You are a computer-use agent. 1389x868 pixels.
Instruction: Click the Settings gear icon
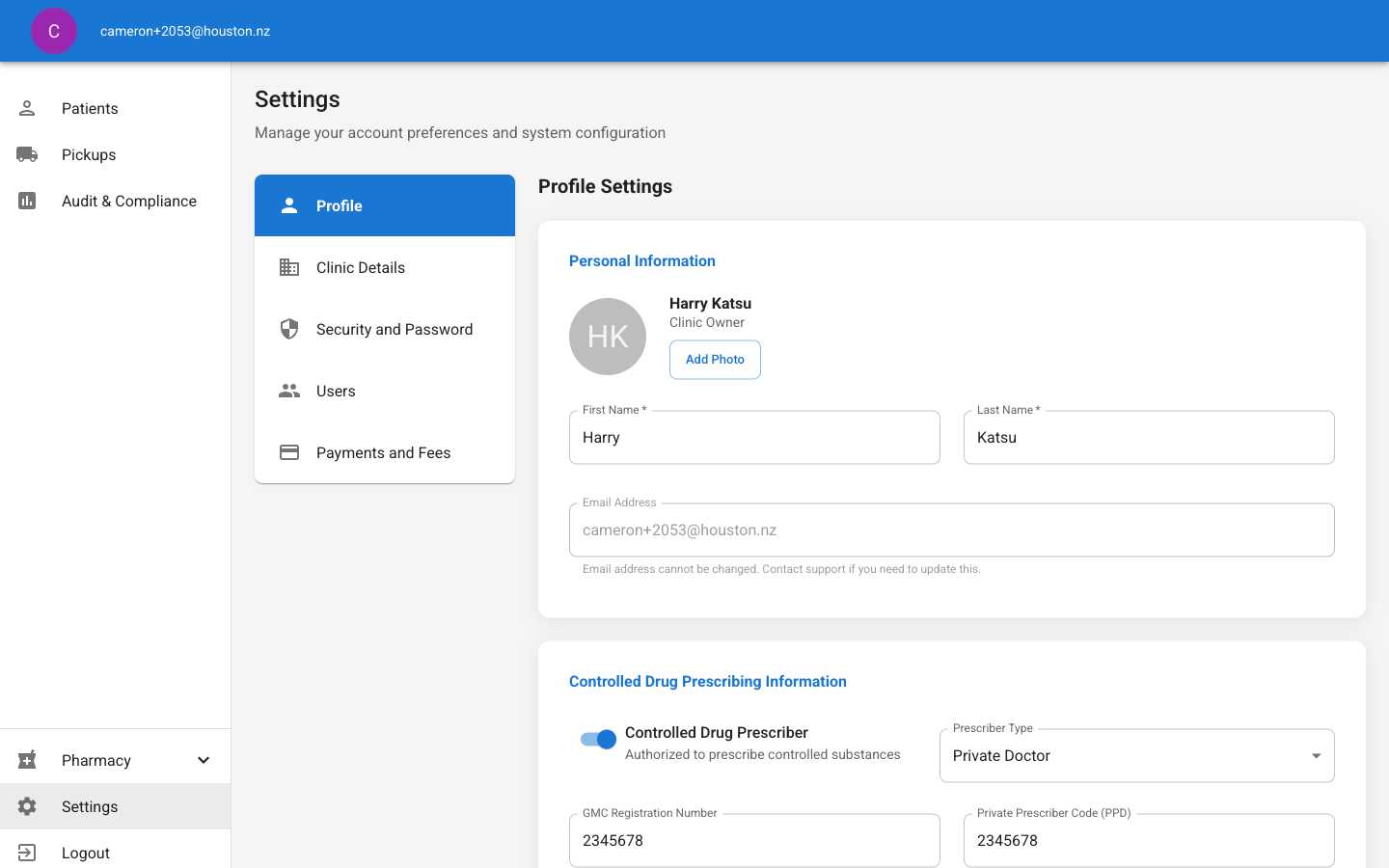point(27,806)
